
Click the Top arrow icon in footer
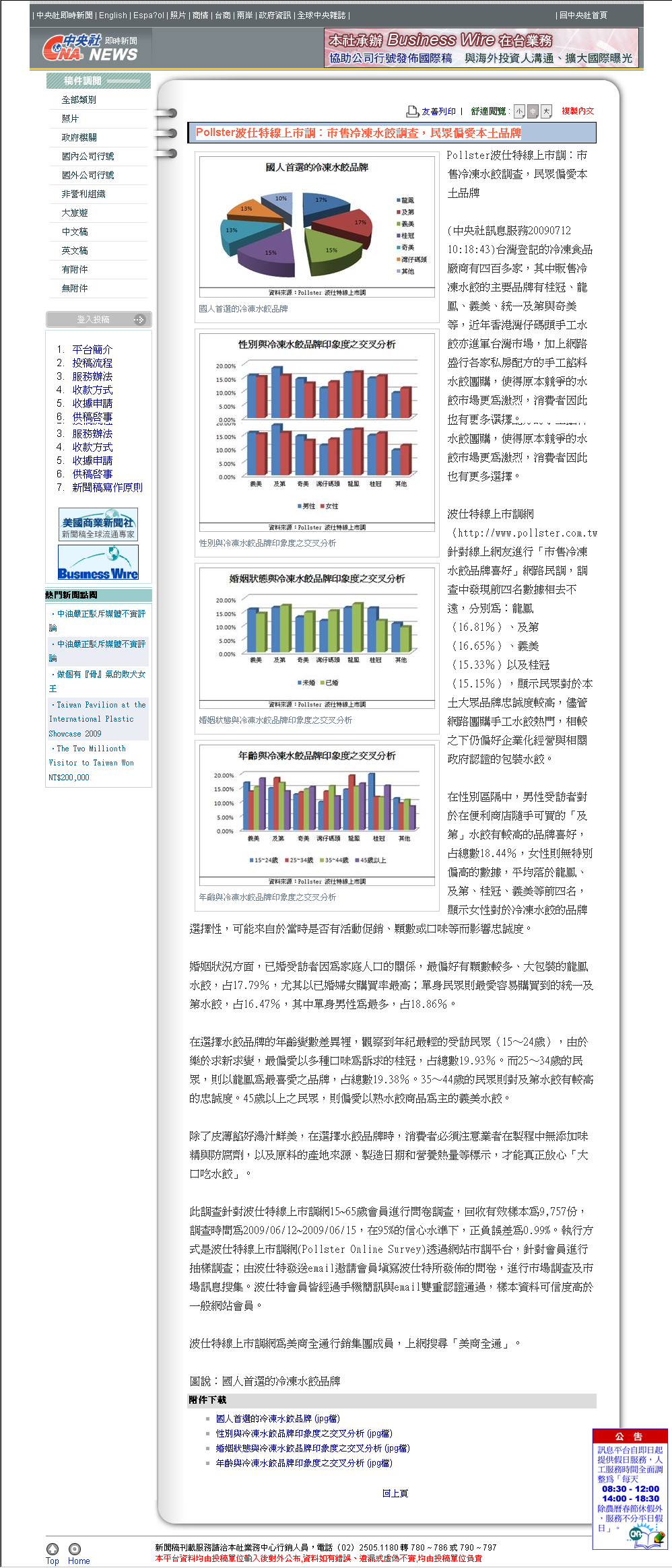tap(53, 1548)
